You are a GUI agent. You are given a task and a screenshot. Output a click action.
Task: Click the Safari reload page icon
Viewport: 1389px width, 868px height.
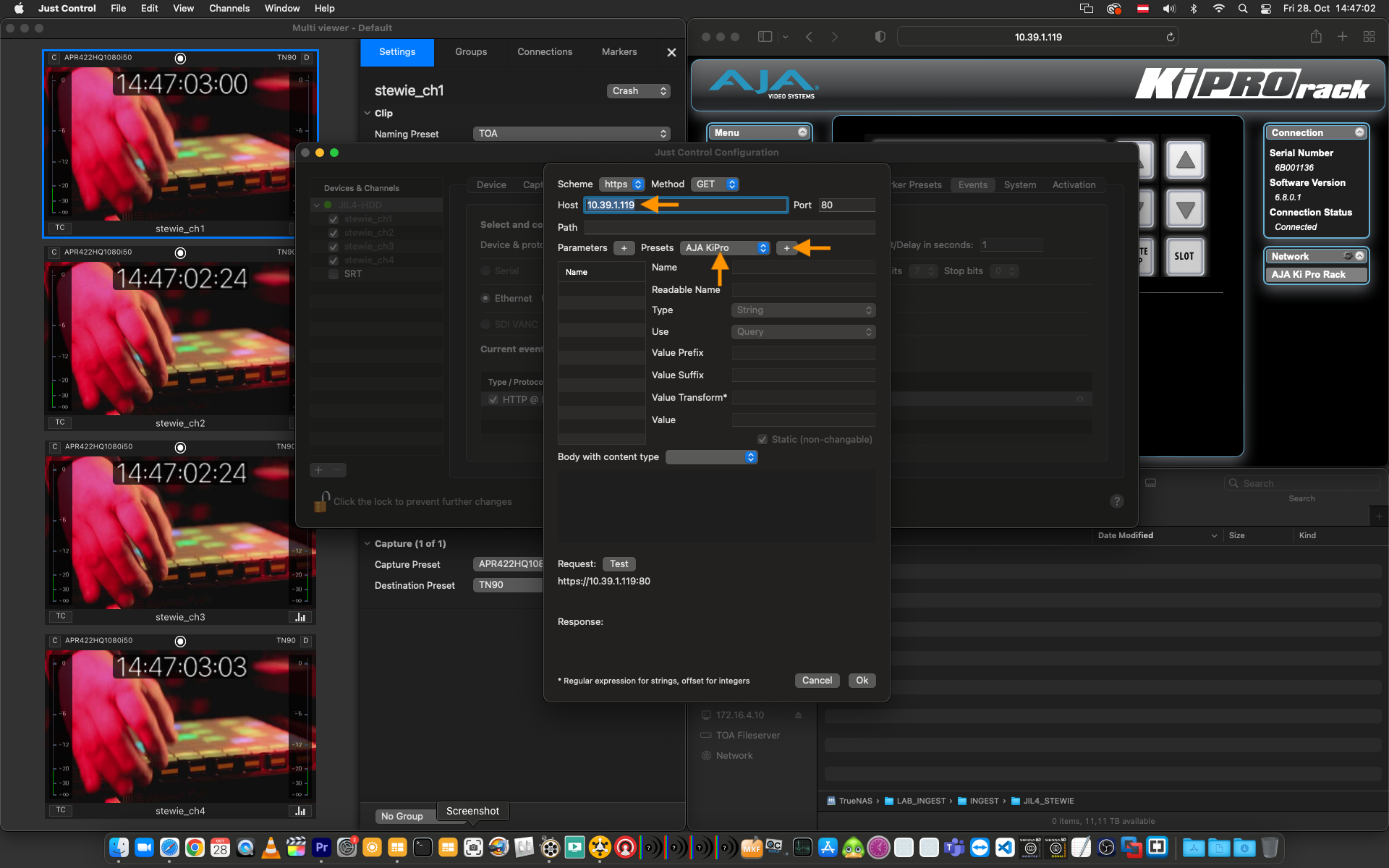coord(1170,37)
